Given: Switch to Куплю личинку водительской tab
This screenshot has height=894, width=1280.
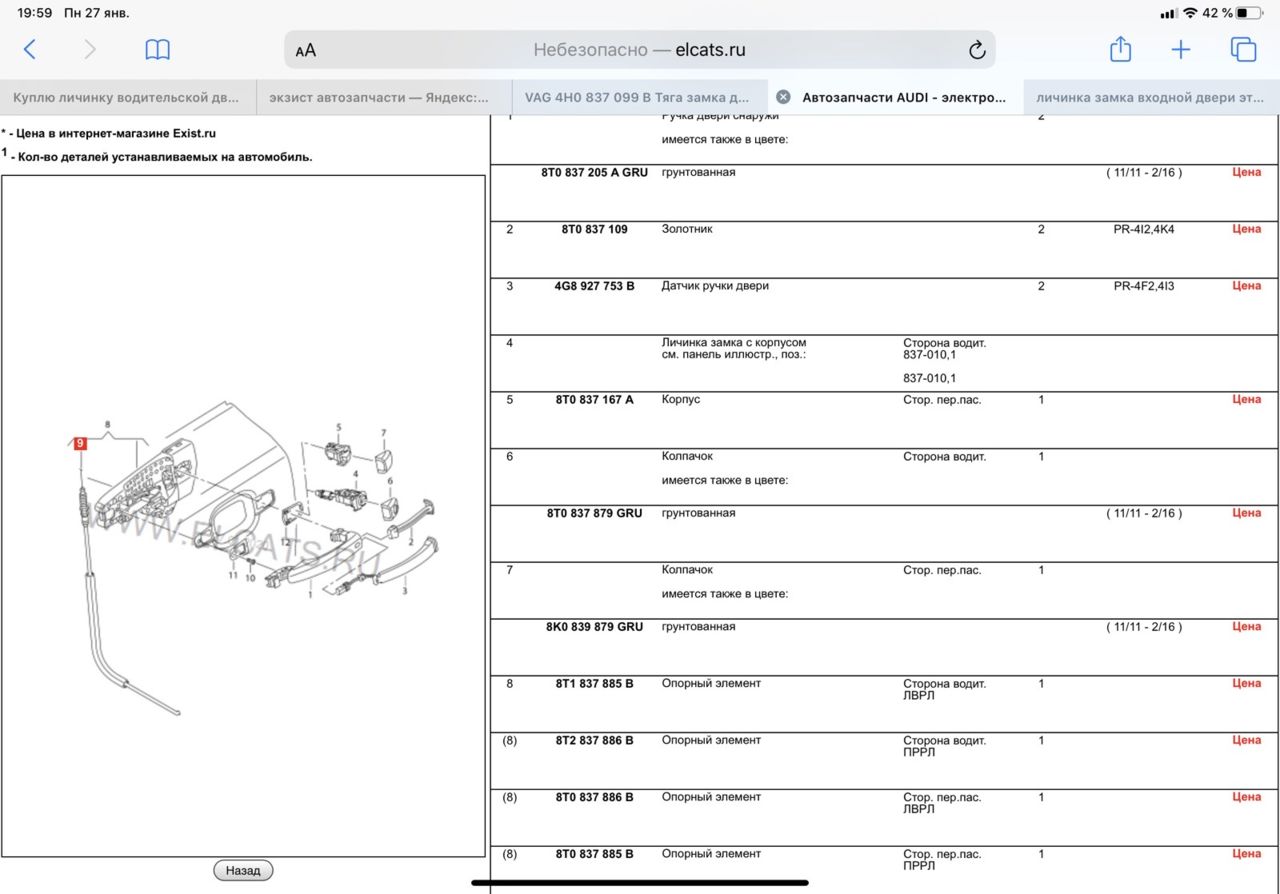Looking at the screenshot, I should point(128,97).
